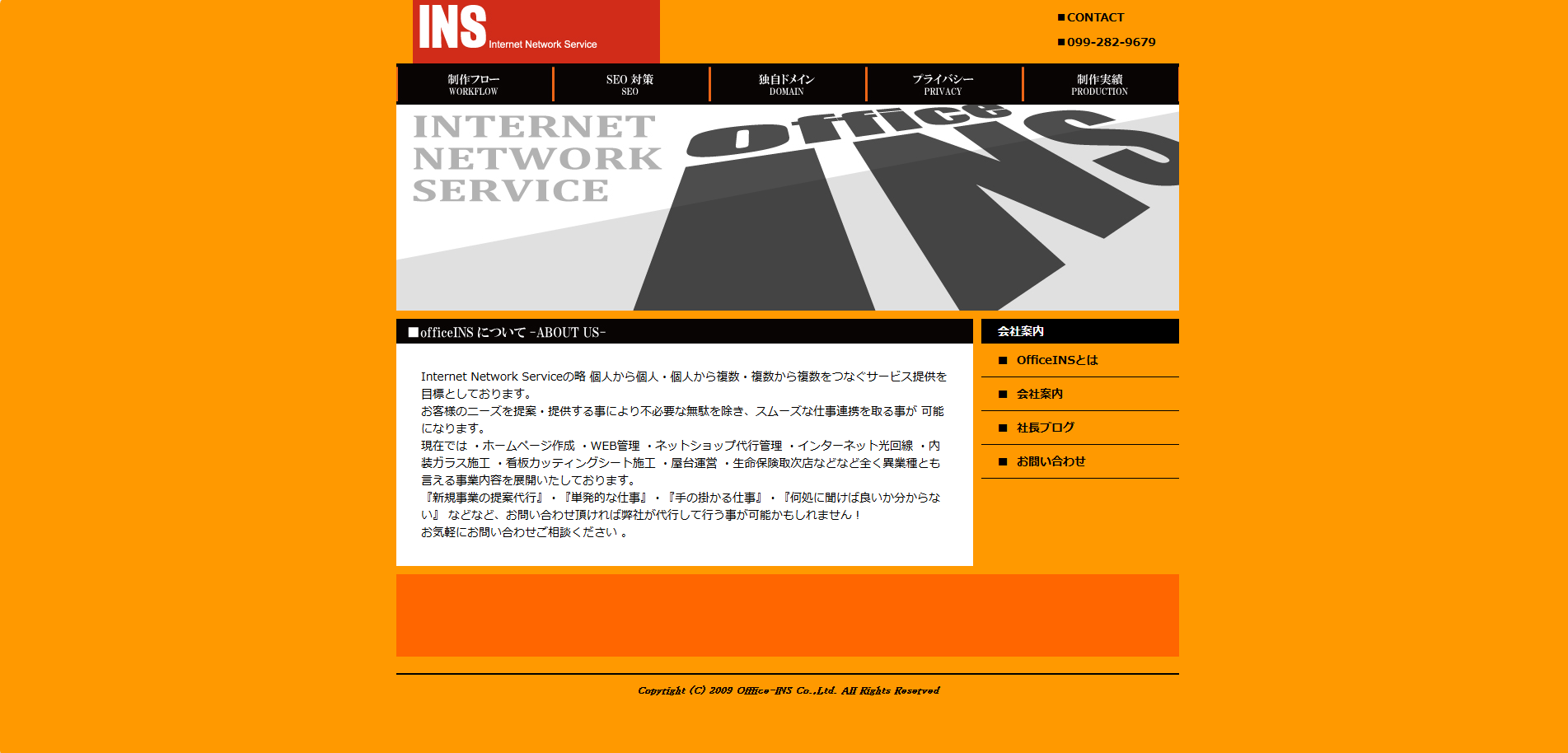Viewport: 1568px width, 753px height.
Task: Select the 独自ドメイン DOMAIN menu item
Action: click(787, 84)
